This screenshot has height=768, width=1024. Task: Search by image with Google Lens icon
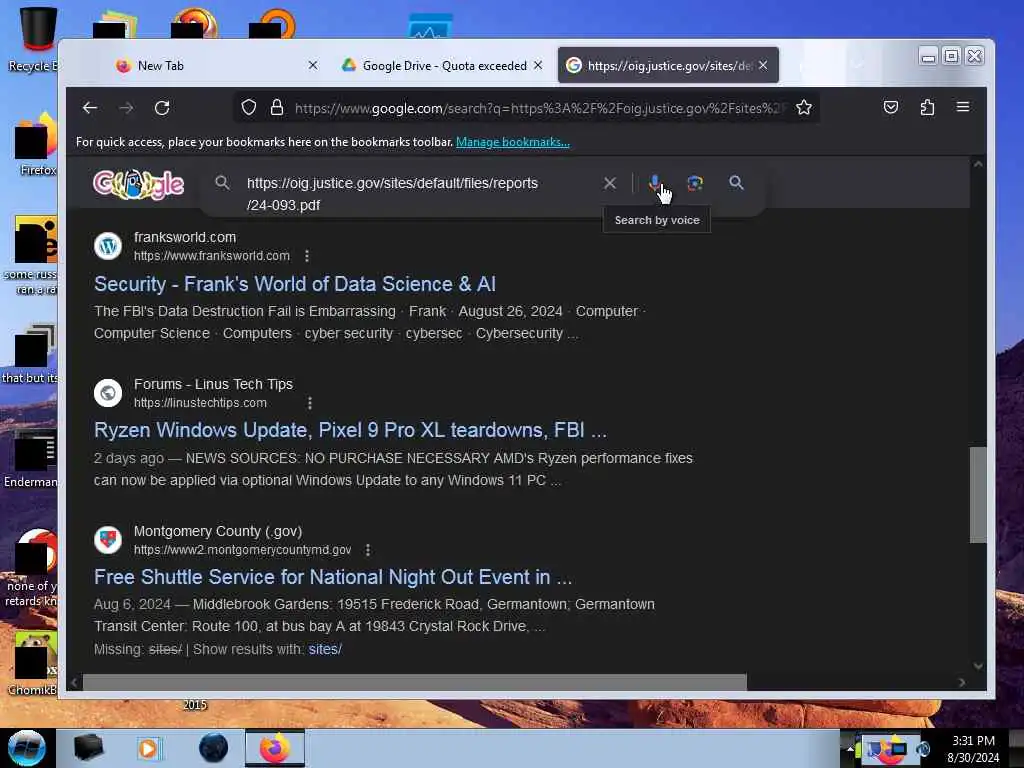coord(695,184)
